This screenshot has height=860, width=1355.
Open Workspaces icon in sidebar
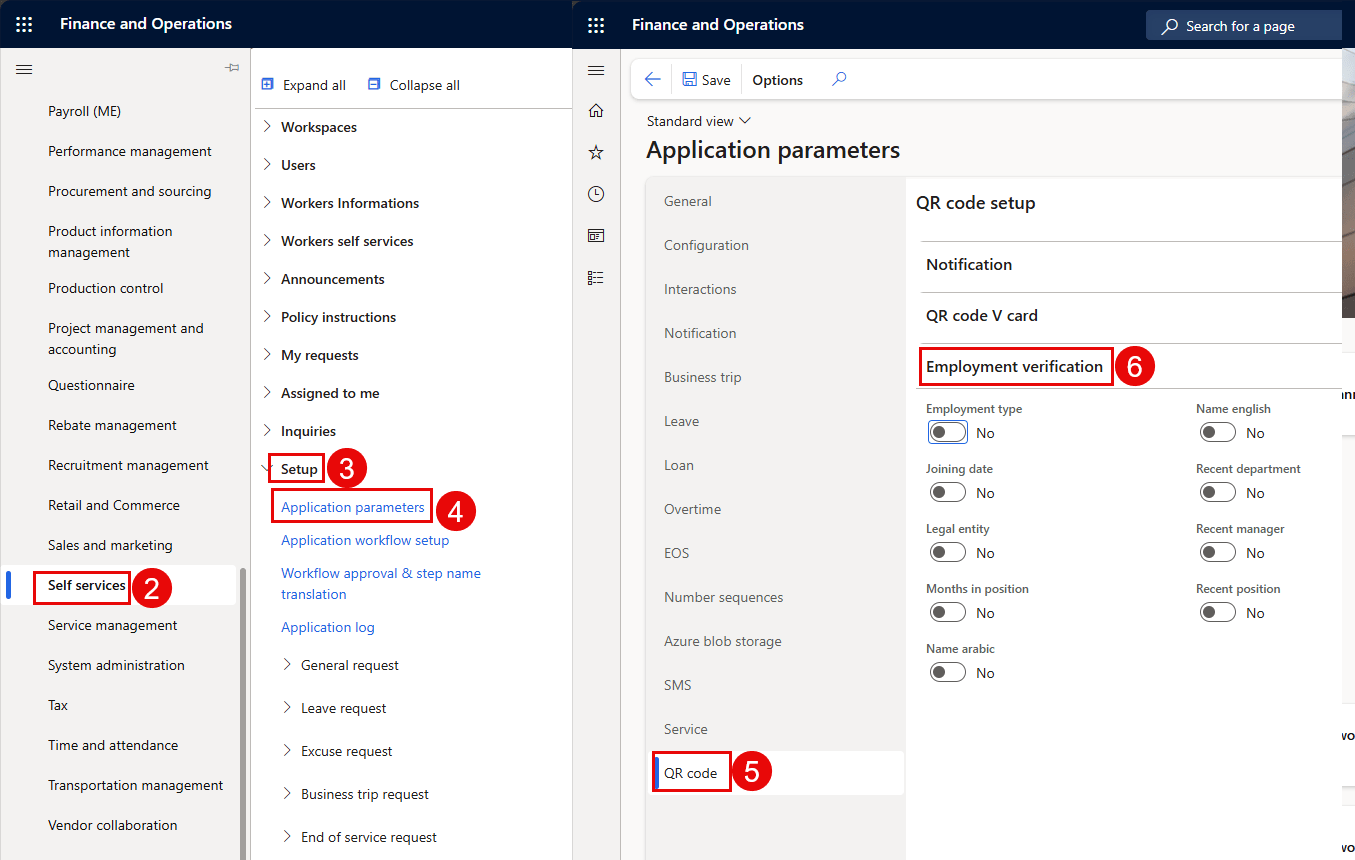[596, 236]
